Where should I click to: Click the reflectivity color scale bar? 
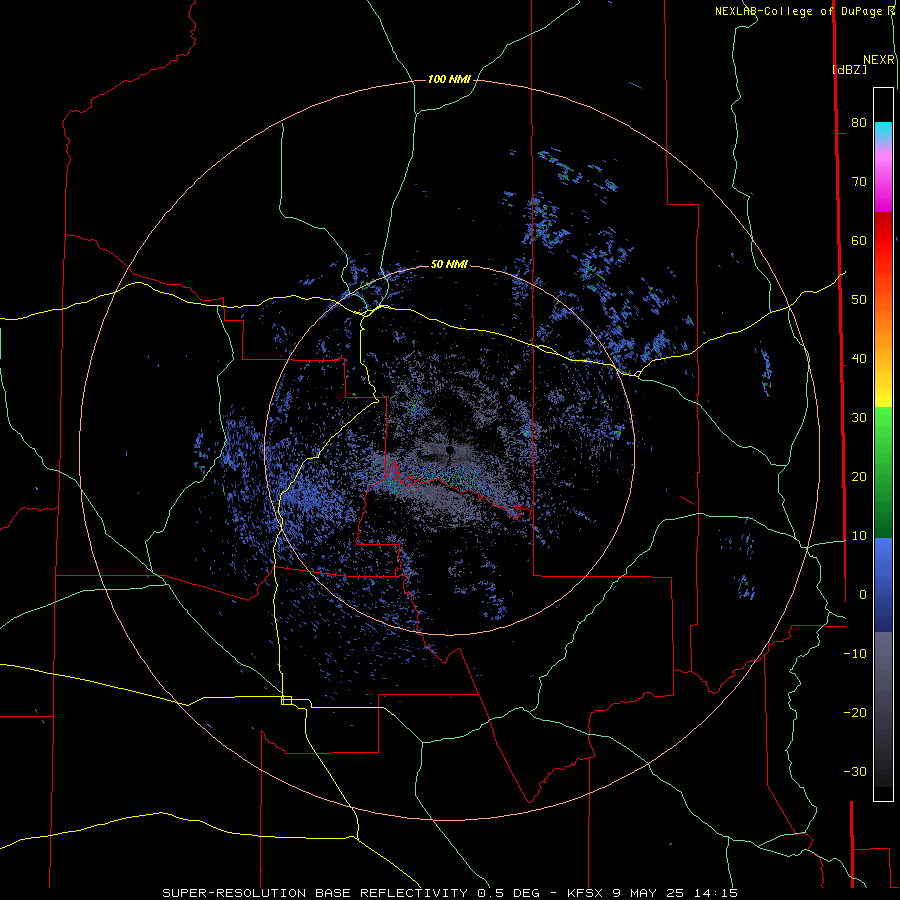(883, 444)
